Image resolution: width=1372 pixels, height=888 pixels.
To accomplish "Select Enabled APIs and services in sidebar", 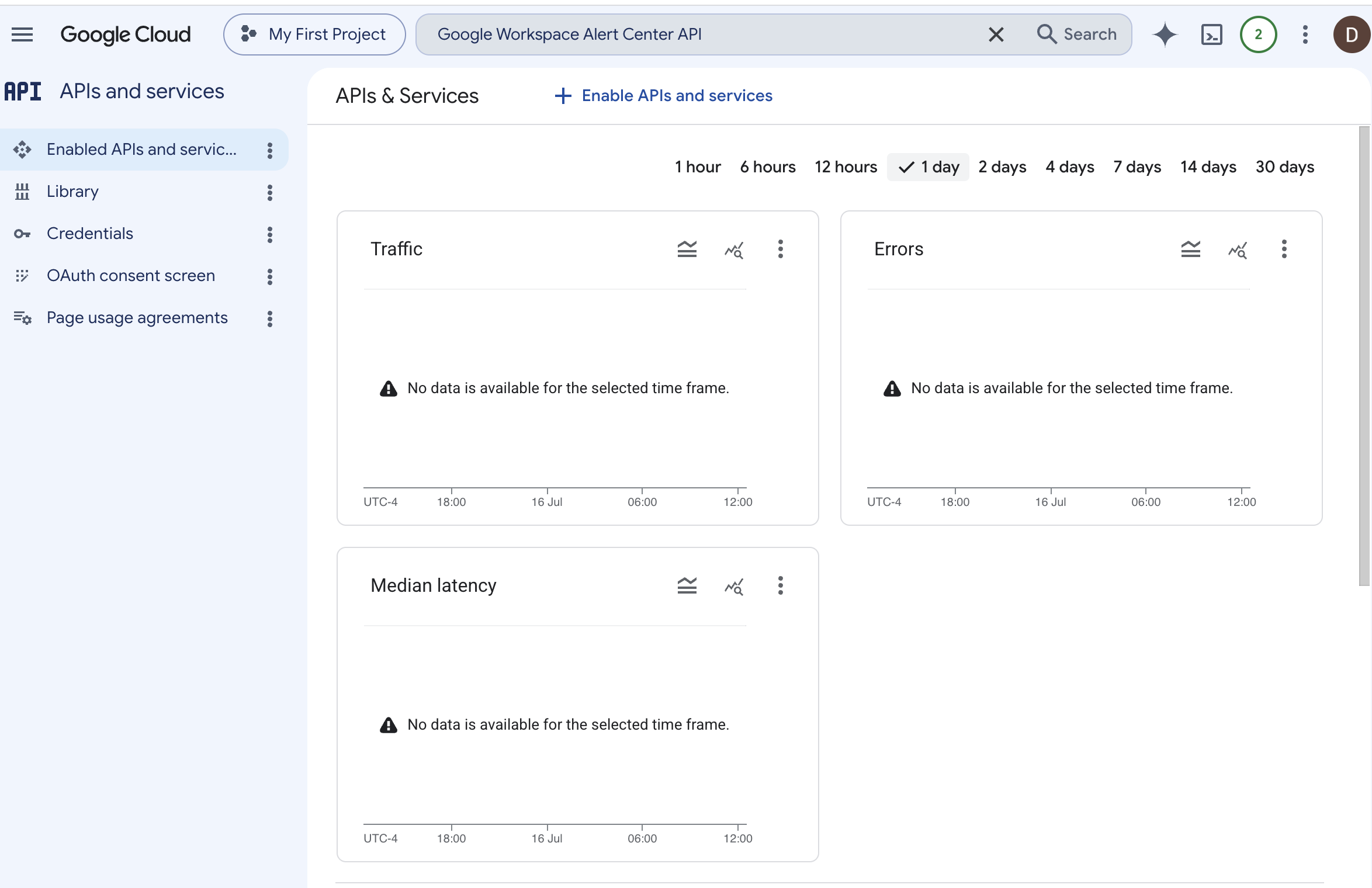I will click(x=144, y=150).
